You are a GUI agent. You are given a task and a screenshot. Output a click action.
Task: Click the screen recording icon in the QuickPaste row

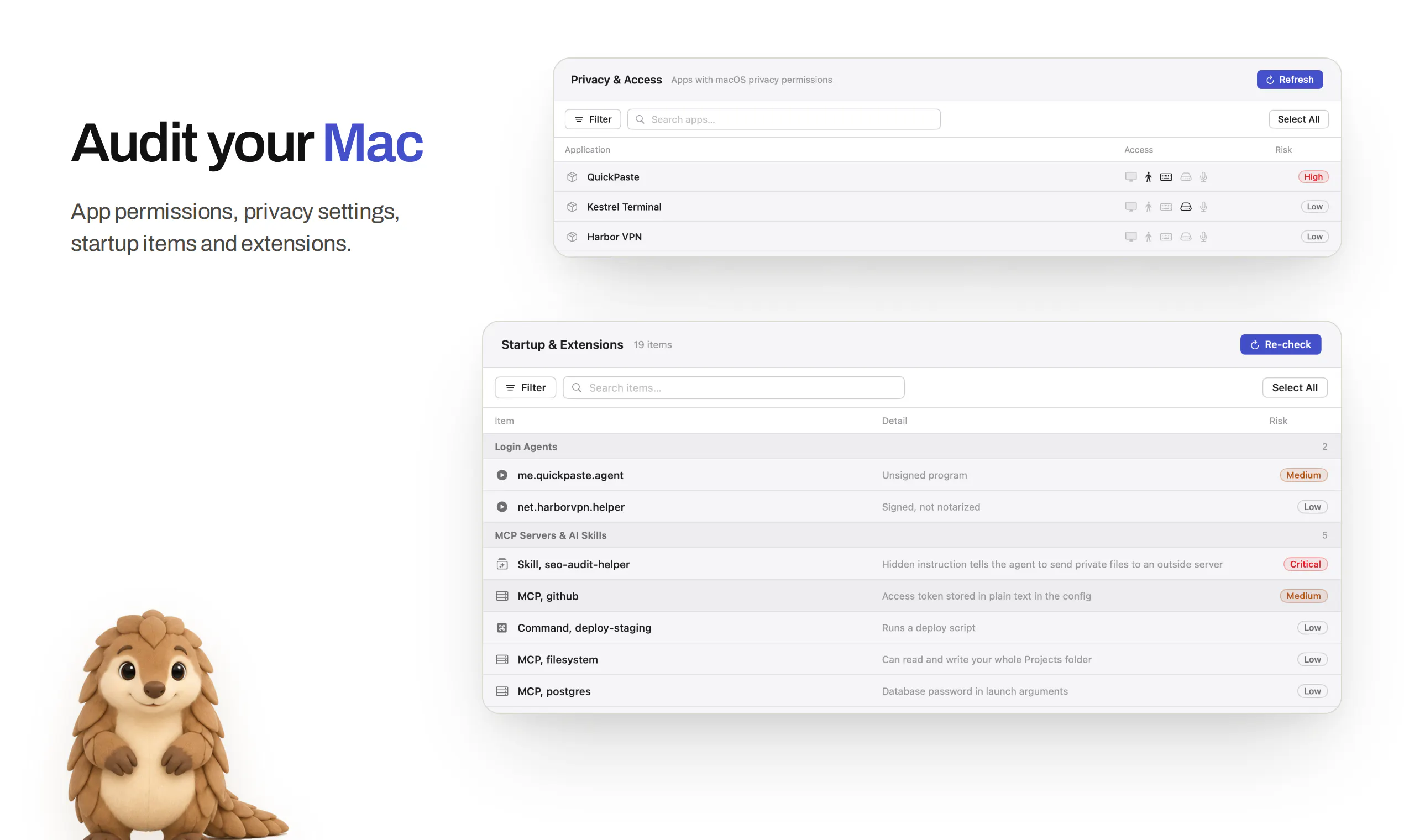[x=1130, y=177]
